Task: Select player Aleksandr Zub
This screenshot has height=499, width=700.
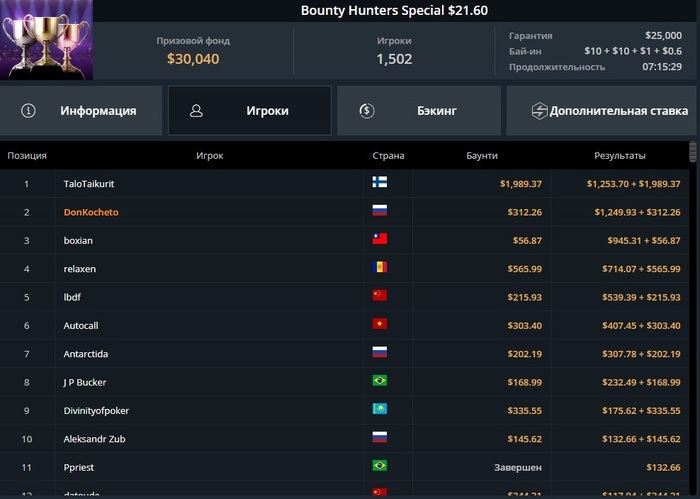Action: tap(94, 439)
